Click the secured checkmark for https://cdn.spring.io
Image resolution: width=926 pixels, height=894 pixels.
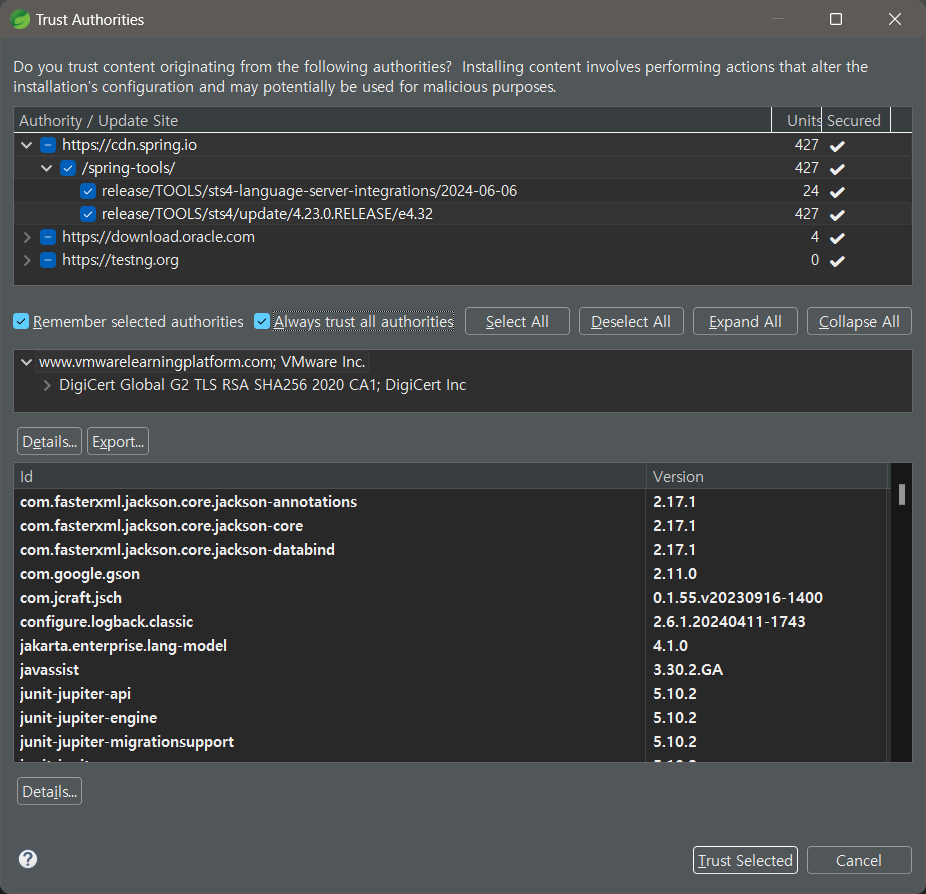[837, 146]
